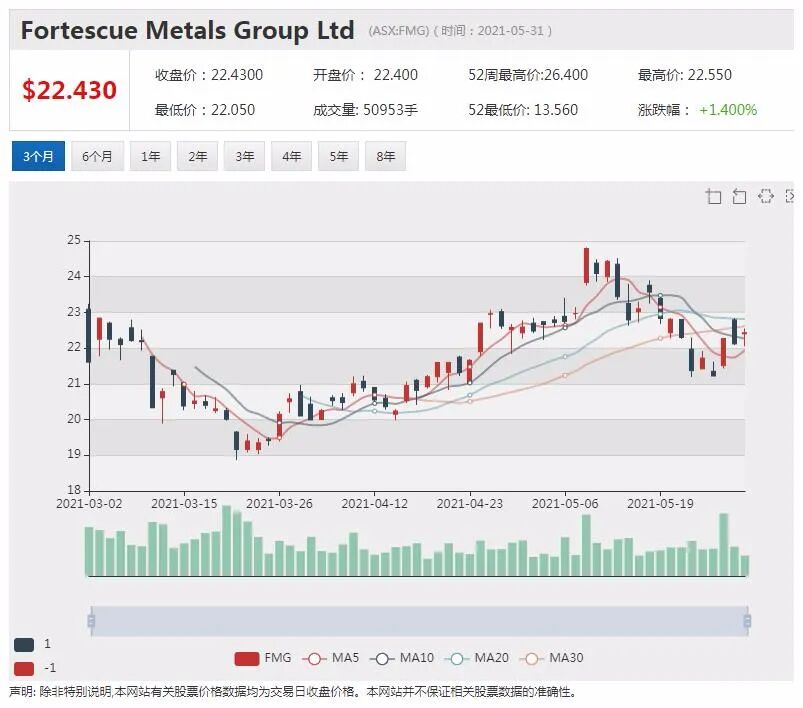
Task: Click the 52周最高价 26.400 value
Action: point(528,75)
